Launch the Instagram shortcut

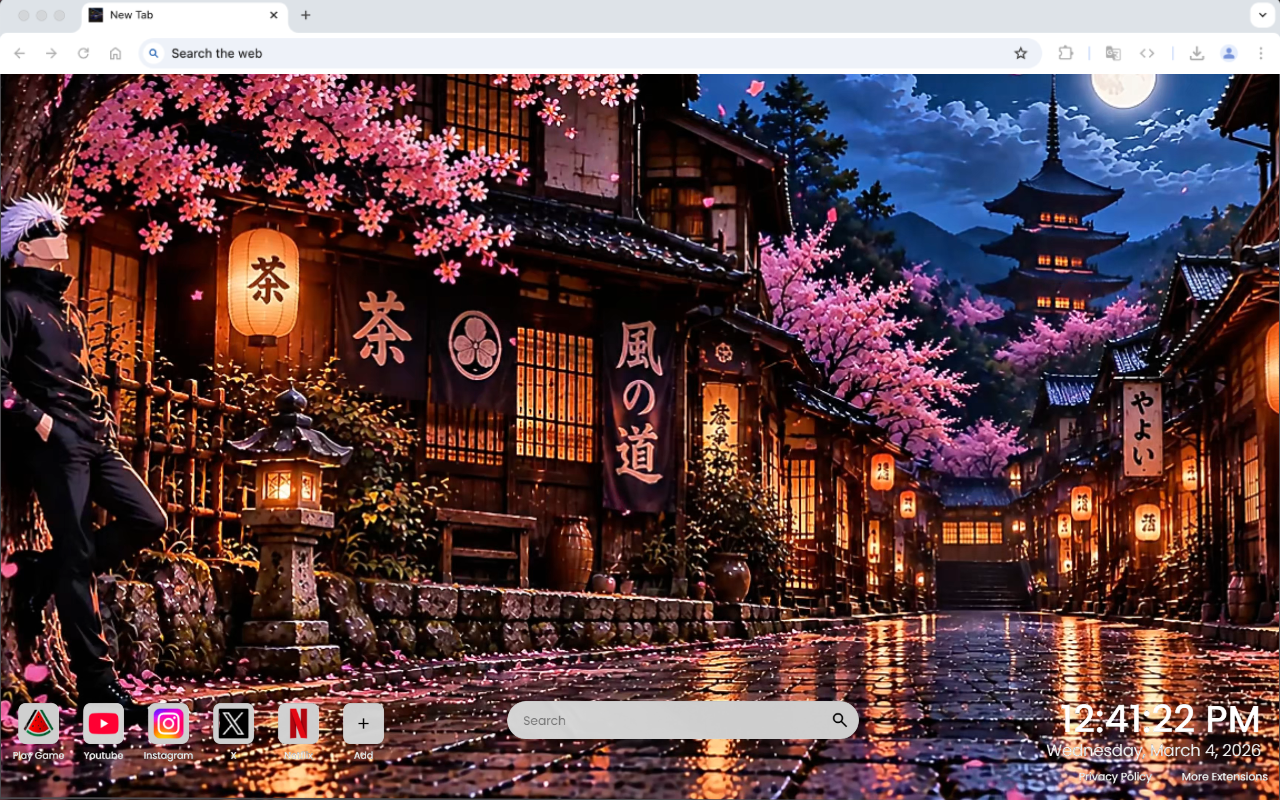click(x=168, y=723)
